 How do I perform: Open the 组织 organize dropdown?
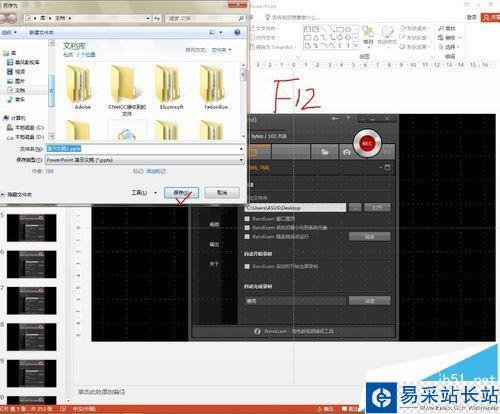[9, 32]
